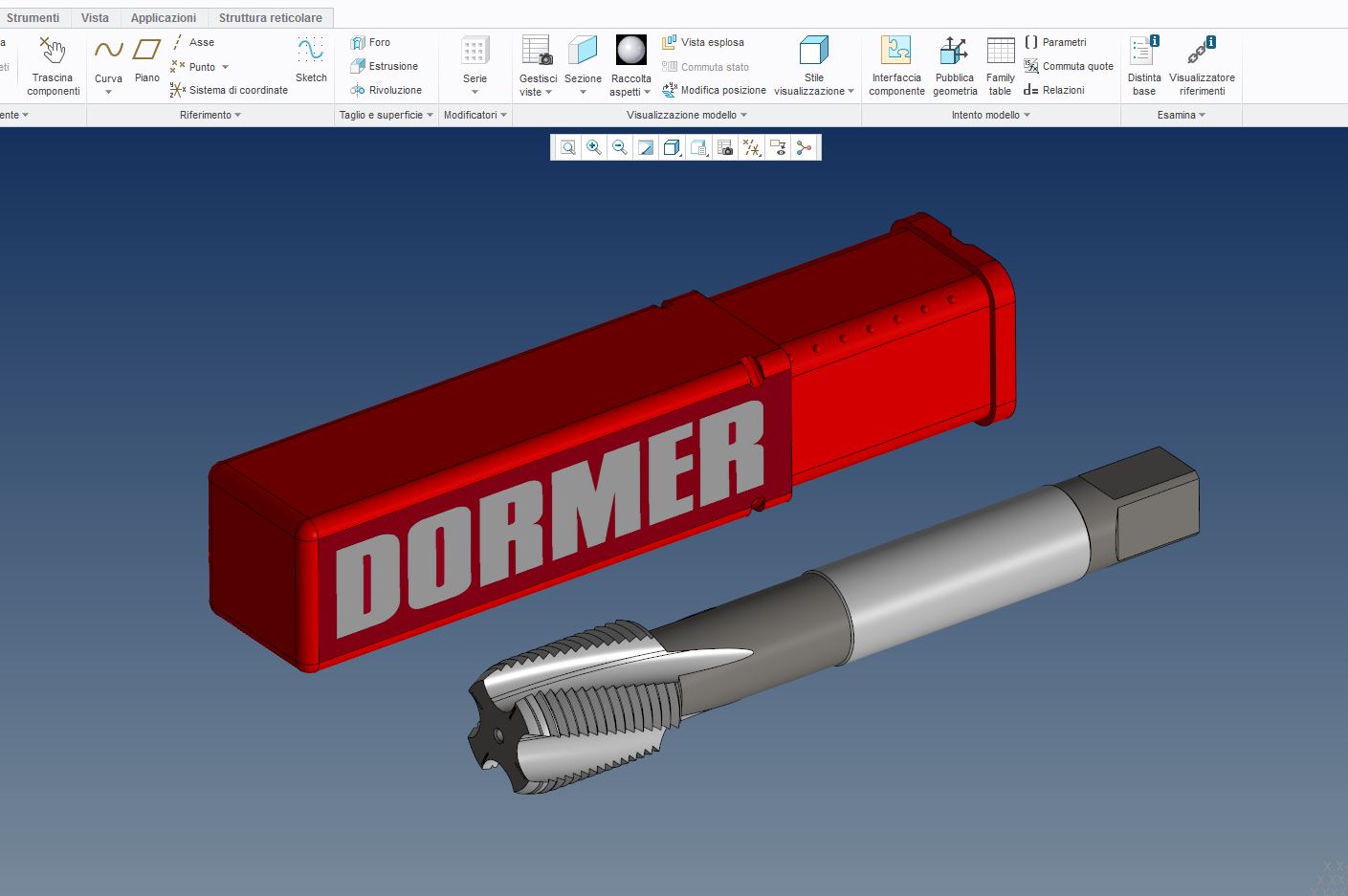Open display style cube in graphics toolbar
Image resolution: width=1348 pixels, height=896 pixels.
pyautogui.click(x=673, y=147)
